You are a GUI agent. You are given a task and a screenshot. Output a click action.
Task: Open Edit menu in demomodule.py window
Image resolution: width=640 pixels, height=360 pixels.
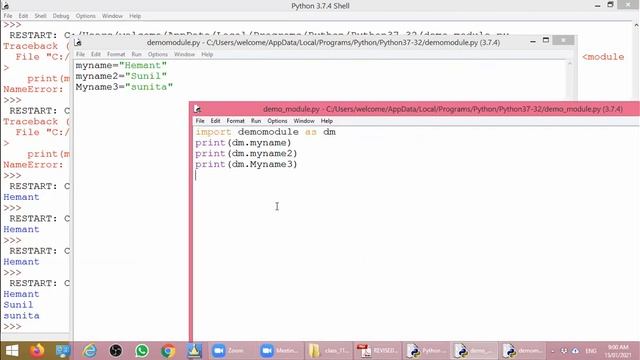pyautogui.click(x=96, y=54)
